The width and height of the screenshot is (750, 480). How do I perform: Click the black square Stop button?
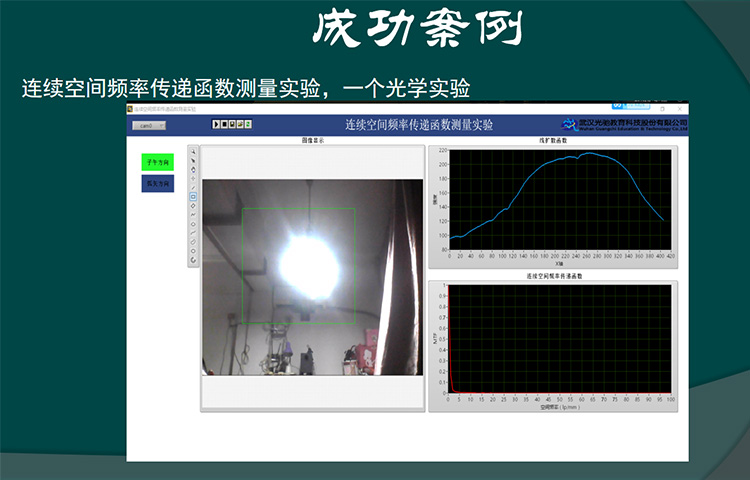(224, 124)
